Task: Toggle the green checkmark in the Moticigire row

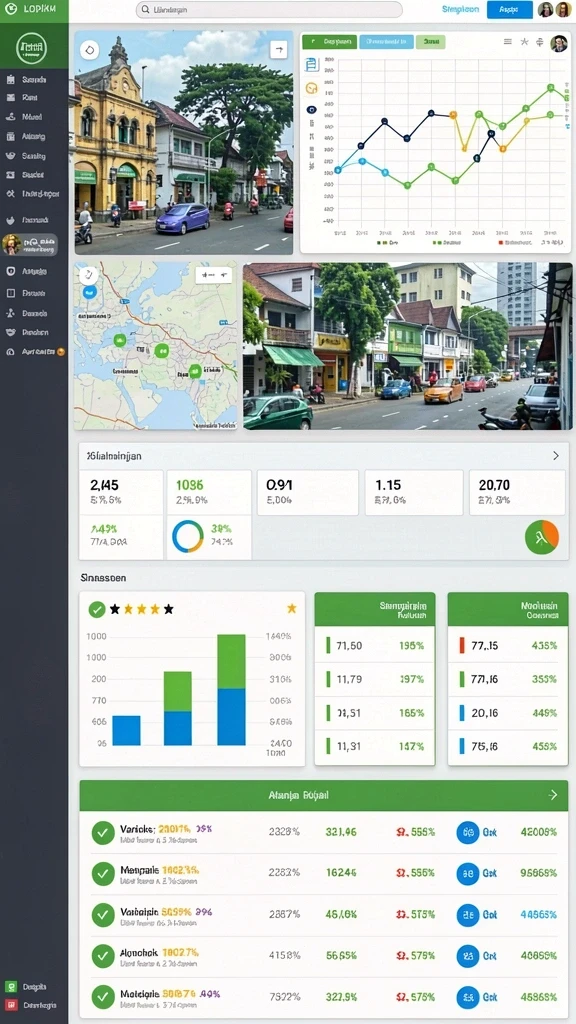Action: click(103, 997)
